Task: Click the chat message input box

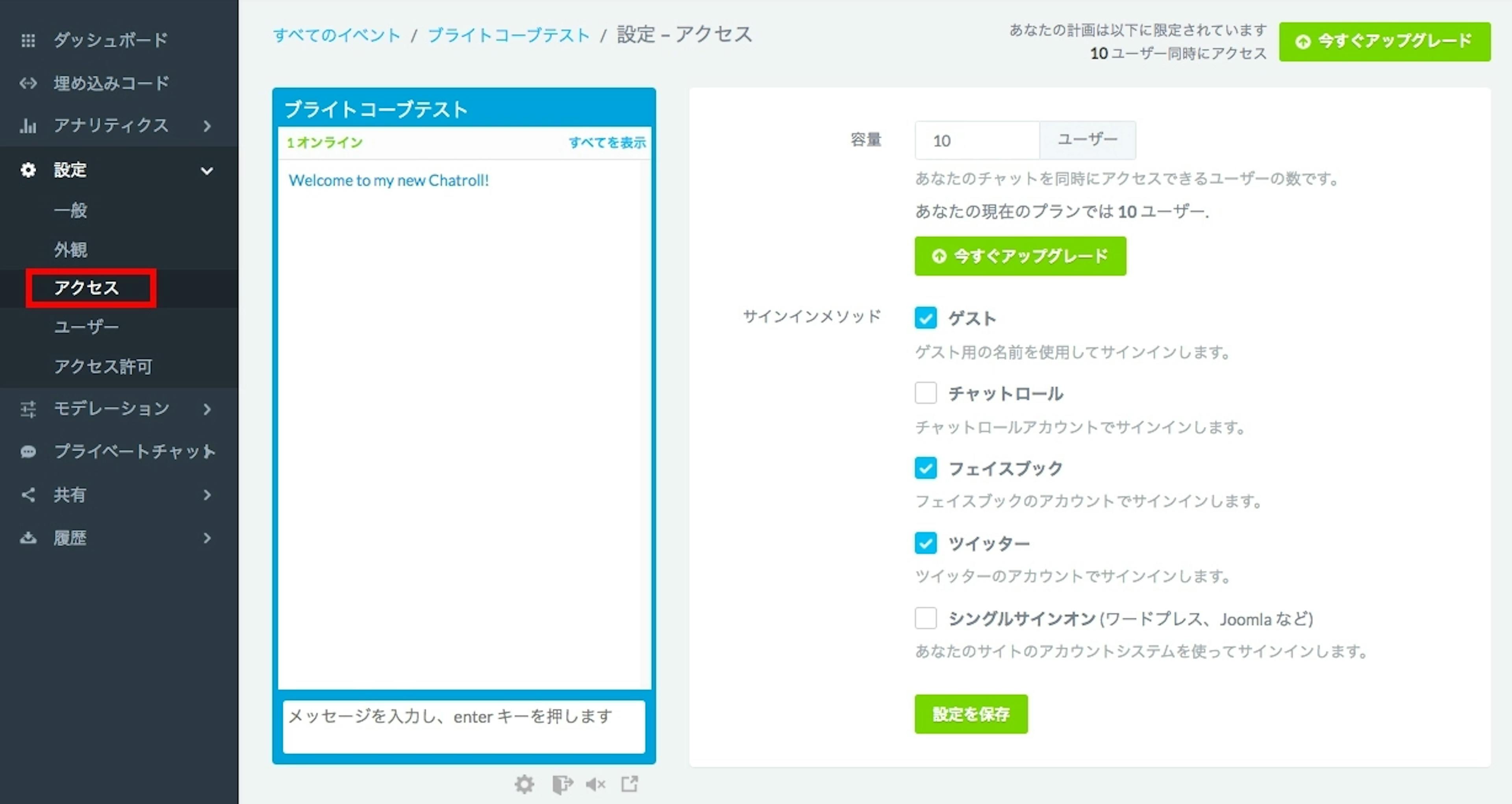Action: click(464, 726)
